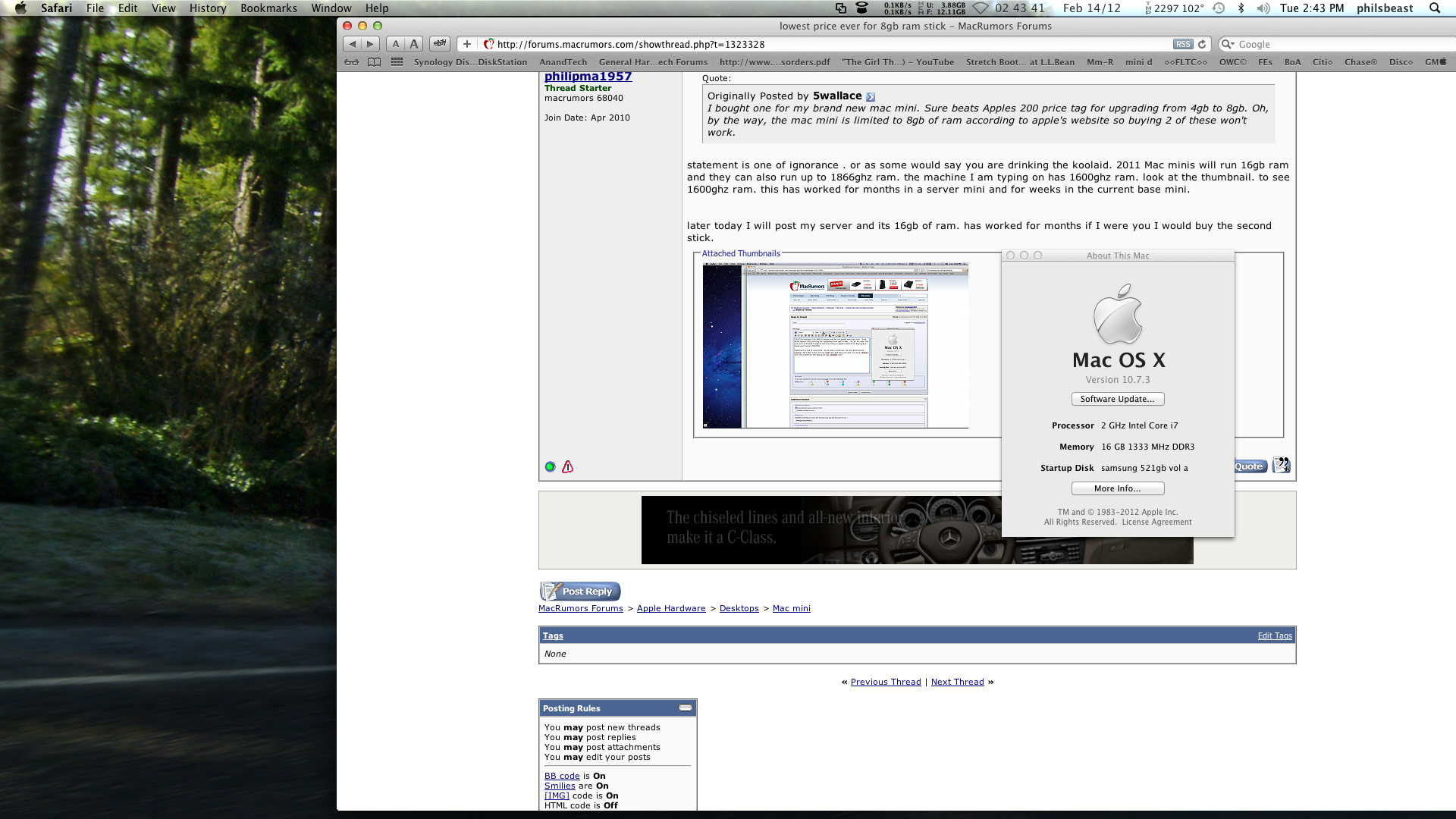Go back with the Safari back arrow

pyautogui.click(x=353, y=44)
